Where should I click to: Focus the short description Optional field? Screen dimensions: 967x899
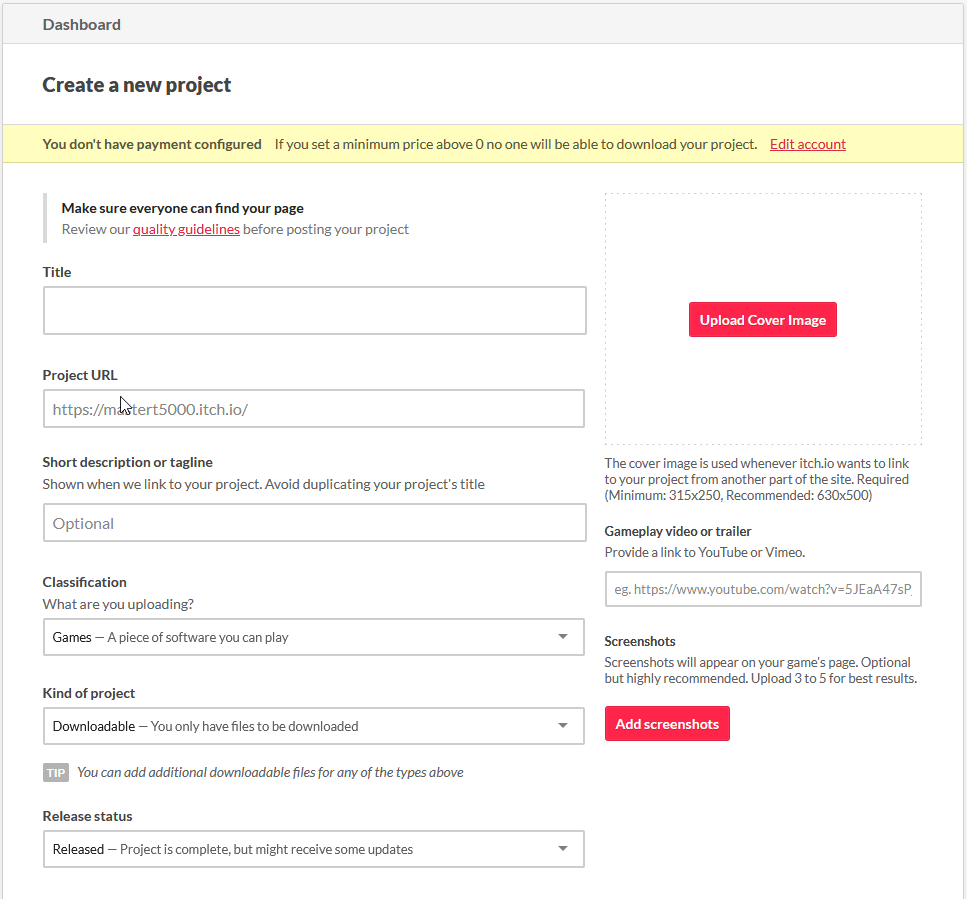(x=315, y=523)
